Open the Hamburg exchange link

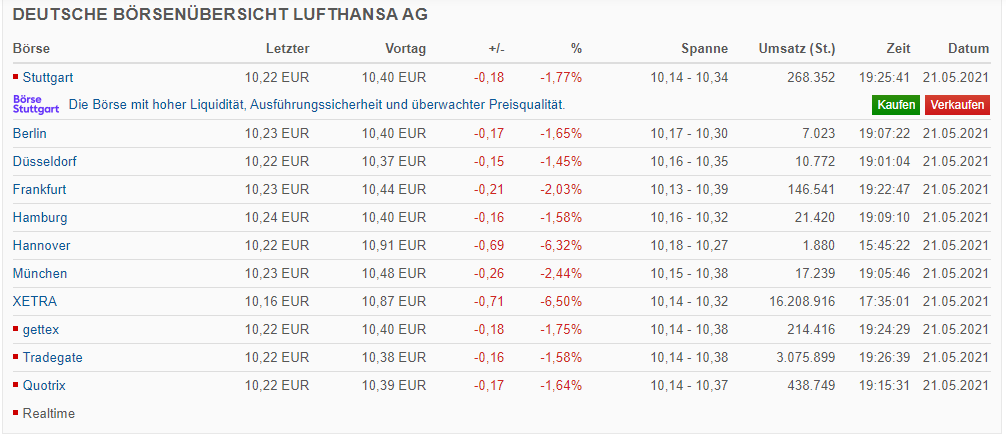tap(40, 217)
